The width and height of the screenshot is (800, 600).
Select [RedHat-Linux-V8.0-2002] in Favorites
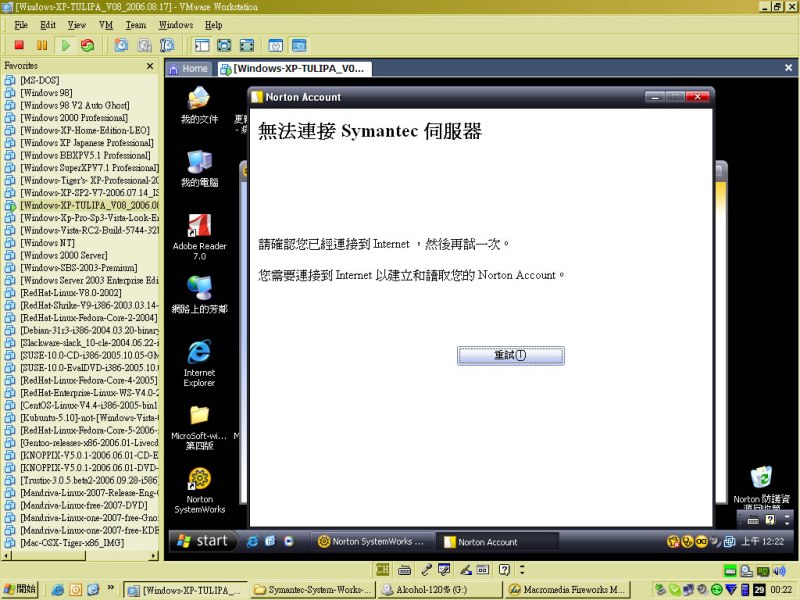(x=70, y=293)
